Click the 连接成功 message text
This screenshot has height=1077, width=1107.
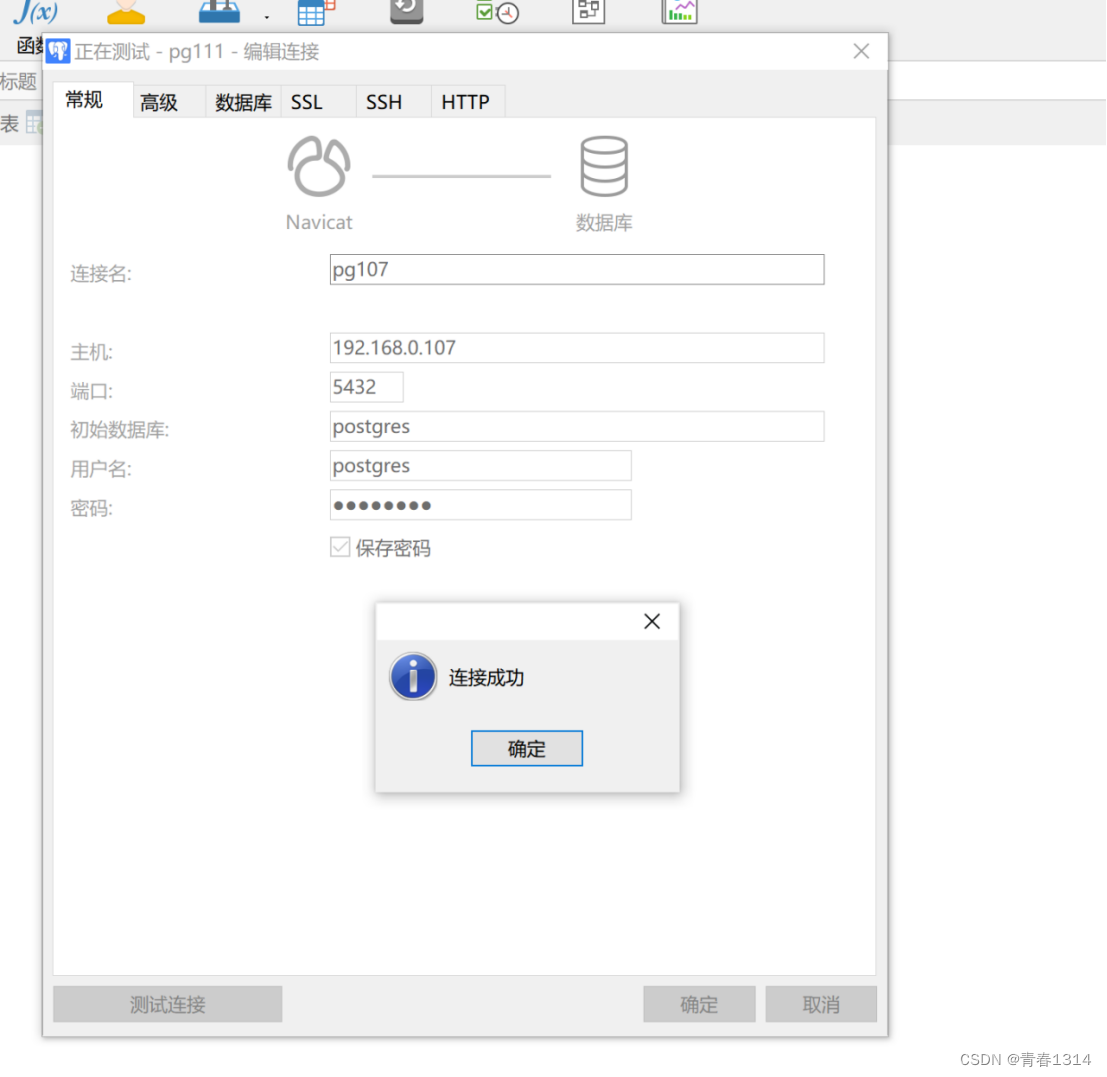coord(486,678)
